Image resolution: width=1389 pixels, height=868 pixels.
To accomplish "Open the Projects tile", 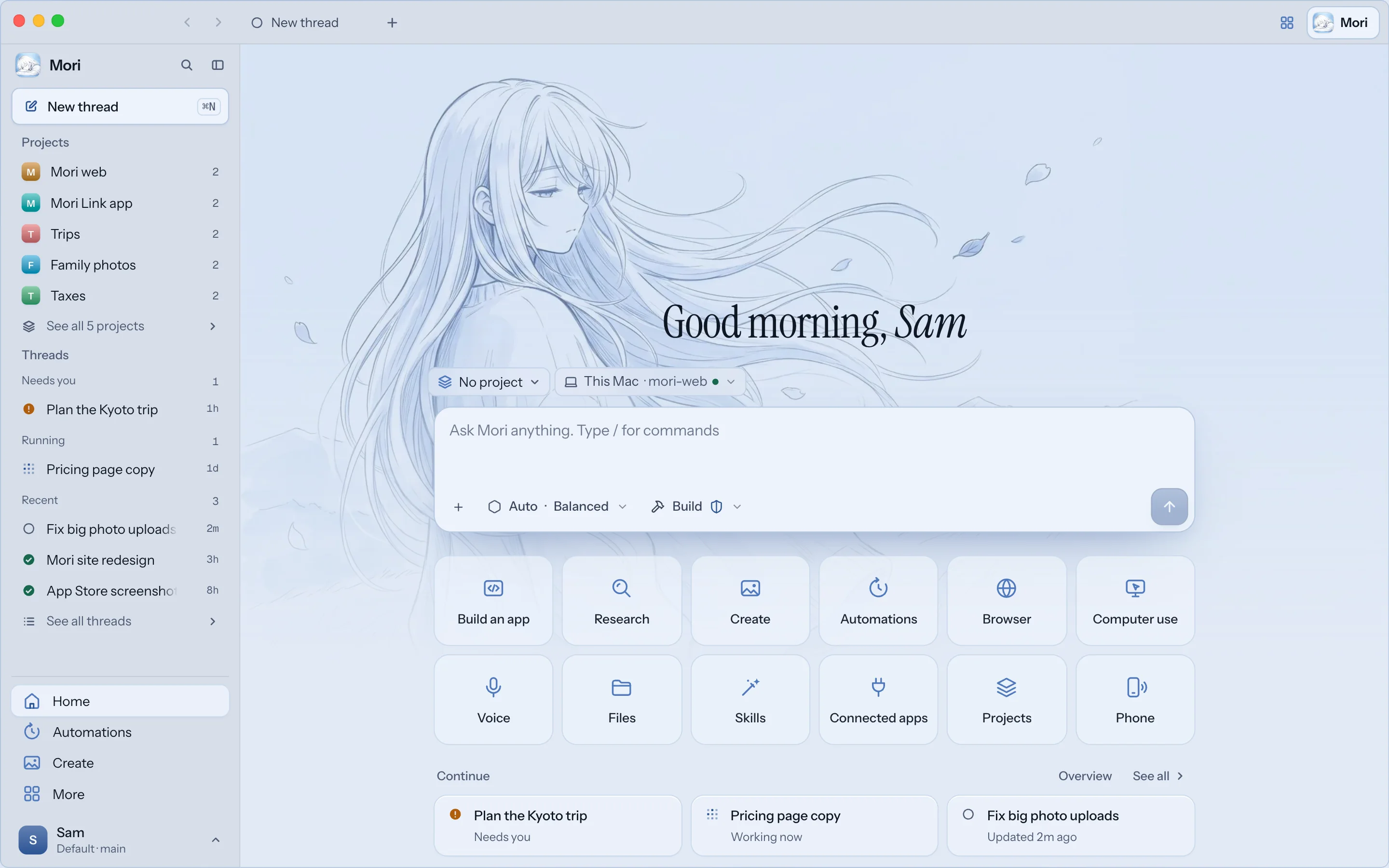I will [x=1007, y=699].
